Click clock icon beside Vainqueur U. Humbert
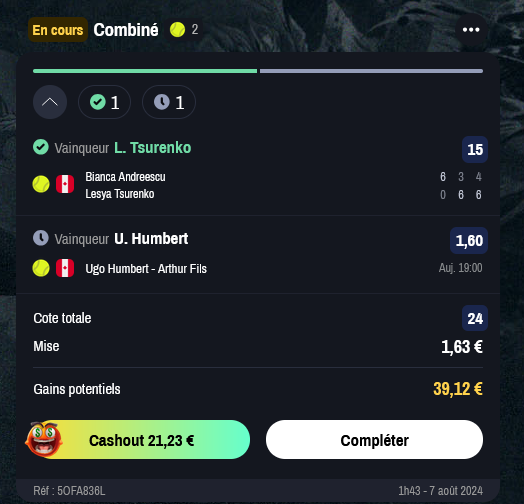This screenshot has width=524, height=504. pyautogui.click(x=41, y=238)
